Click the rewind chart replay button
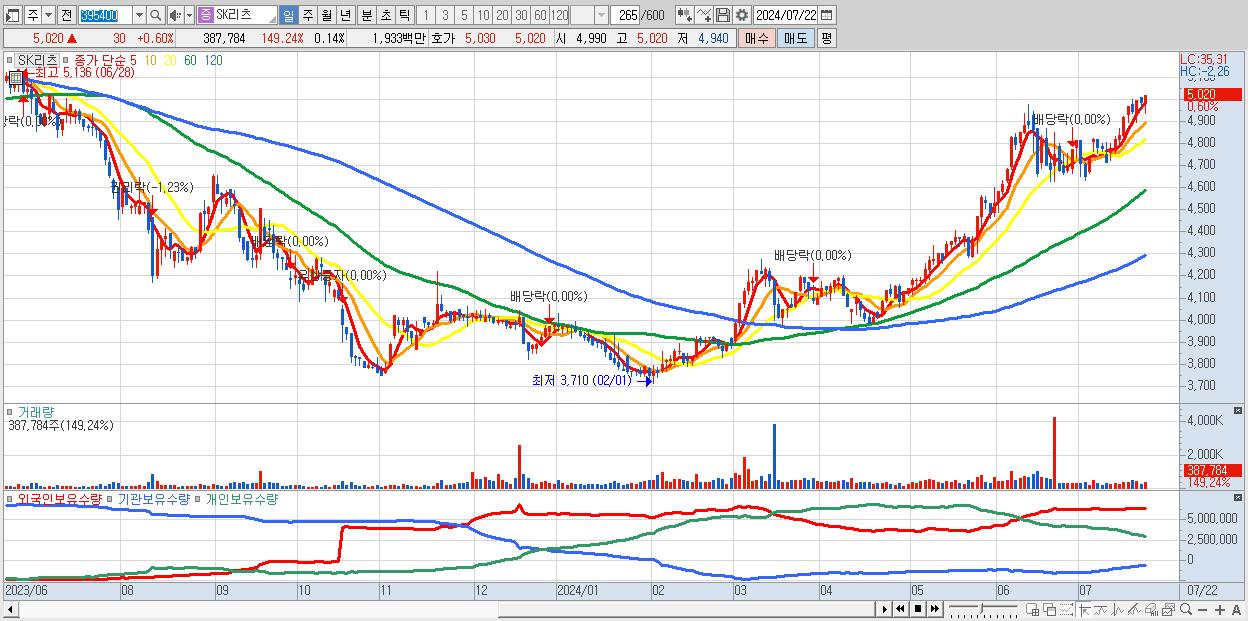The width and height of the screenshot is (1248, 621). pos(900,609)
